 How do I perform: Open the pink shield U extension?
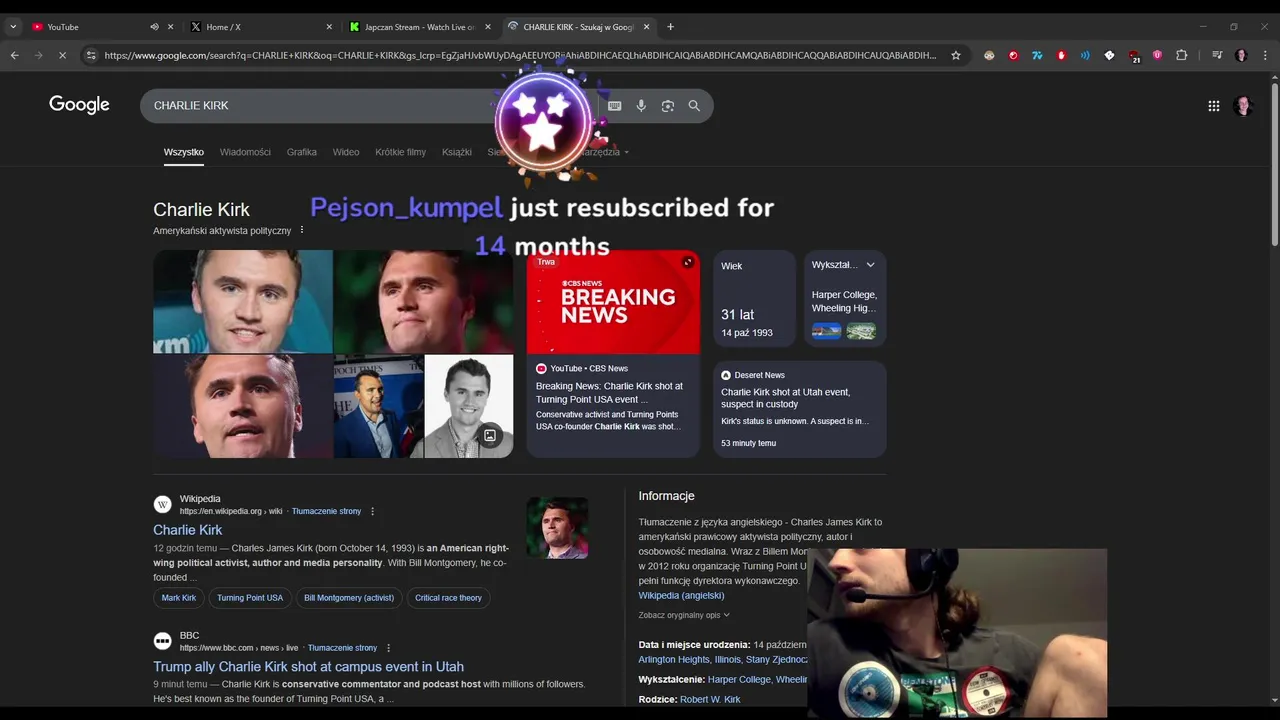(x=1157, y=55)
